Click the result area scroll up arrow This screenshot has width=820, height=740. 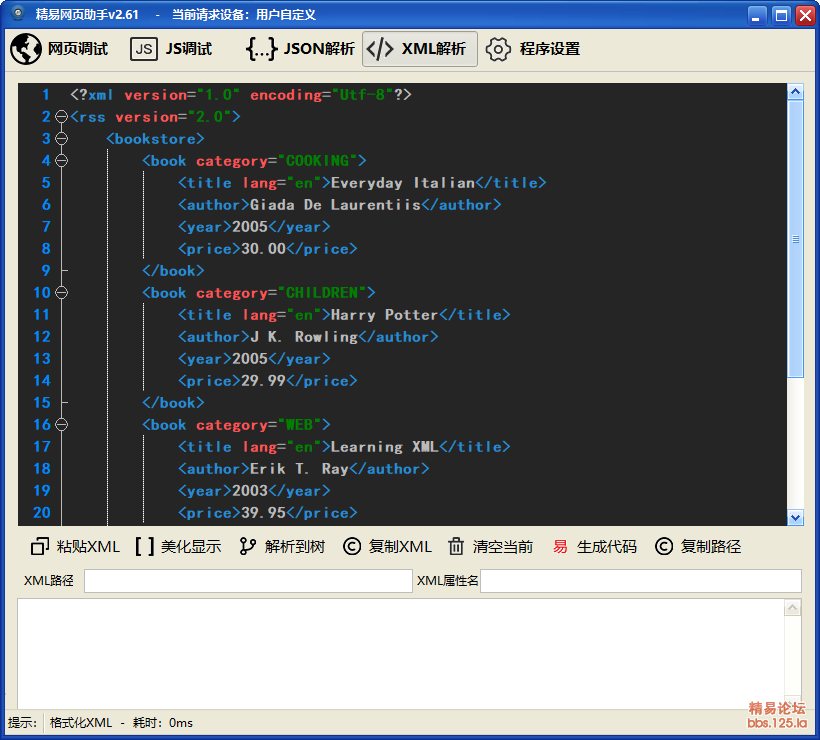coord(793,607)
